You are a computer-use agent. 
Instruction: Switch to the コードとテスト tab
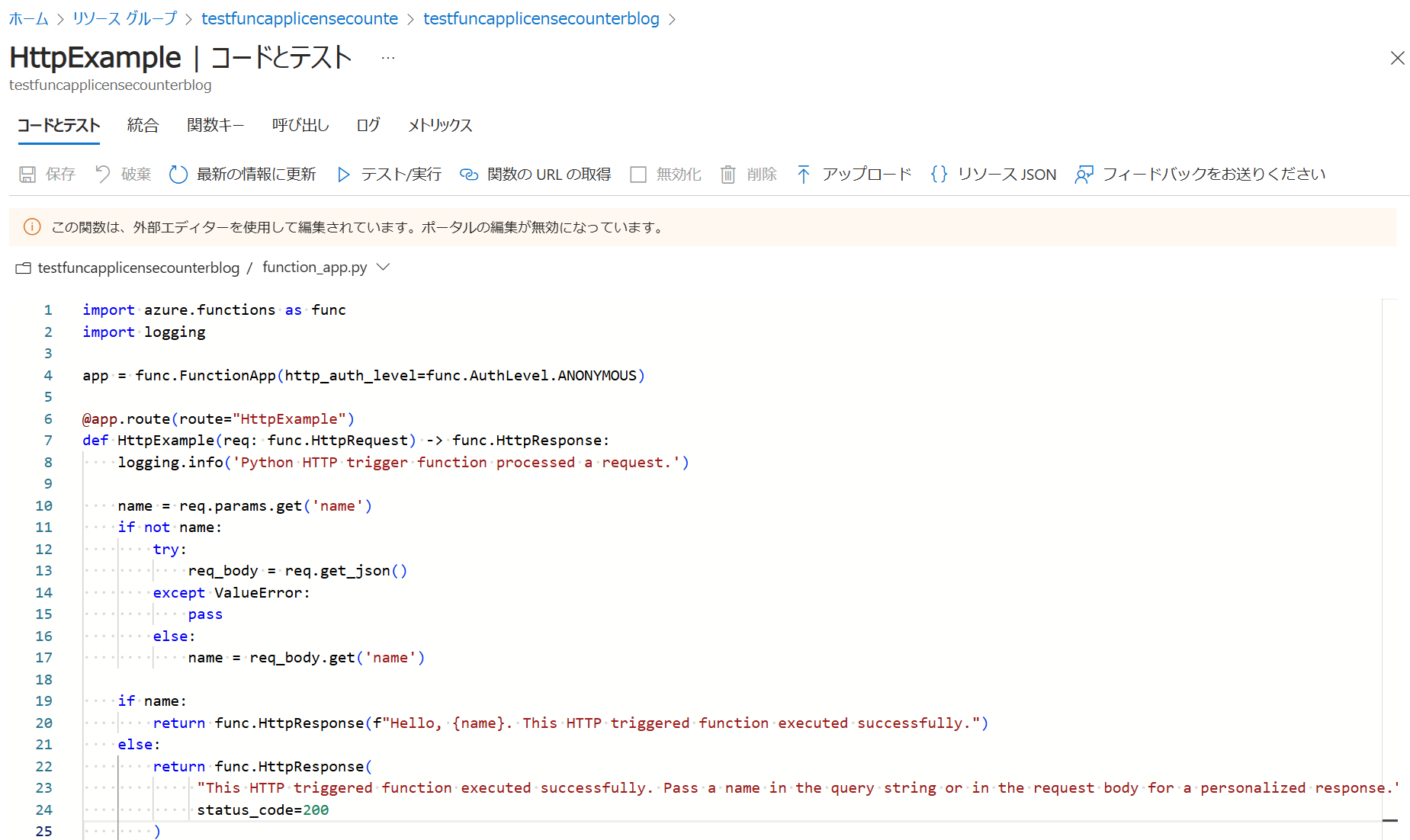coord(59,125)
